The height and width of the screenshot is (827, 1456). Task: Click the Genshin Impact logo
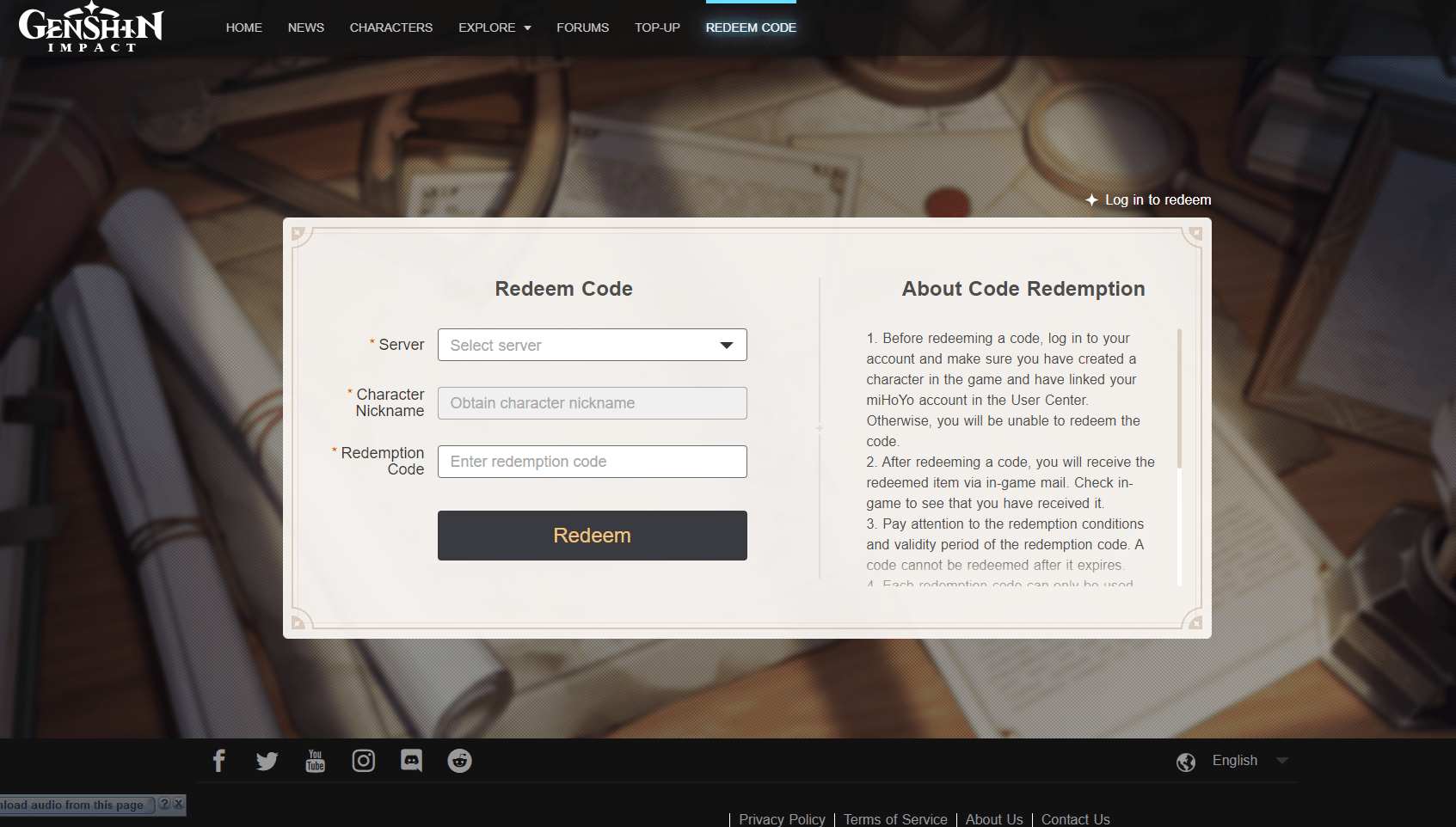pyautogui.click(x=91, y=28)
